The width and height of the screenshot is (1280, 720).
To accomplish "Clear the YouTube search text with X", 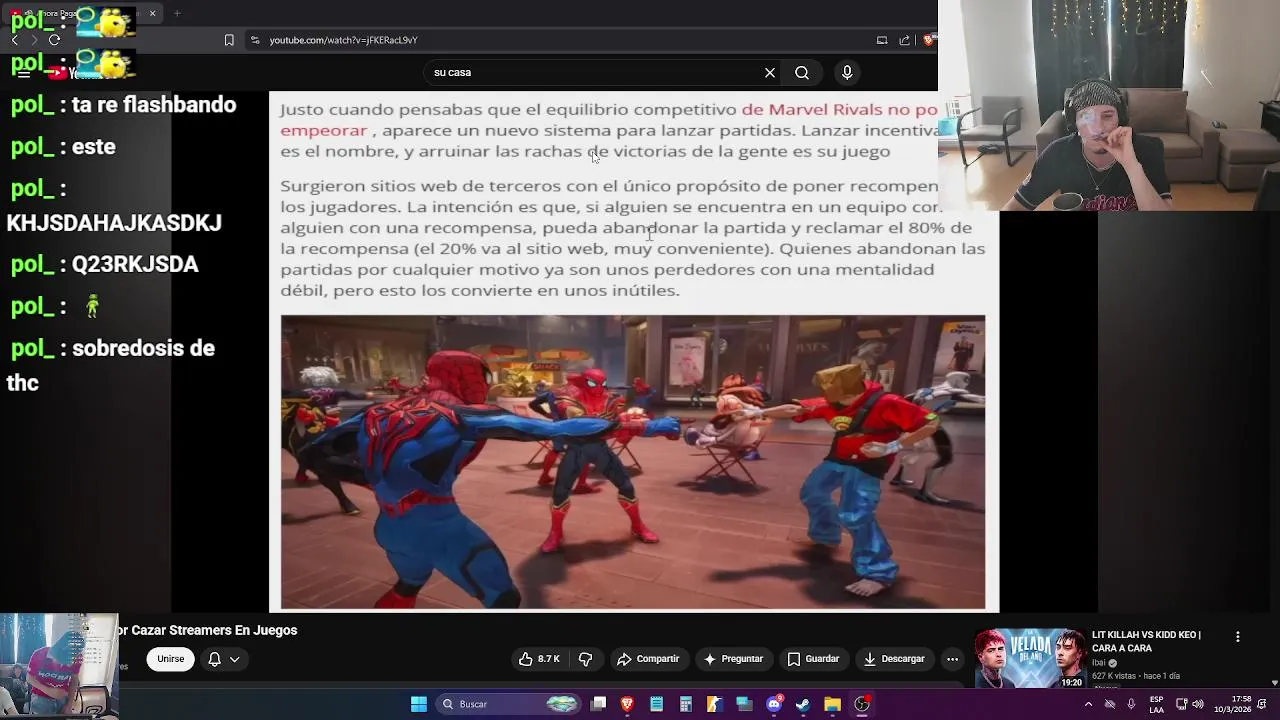I will pos(770,72).
